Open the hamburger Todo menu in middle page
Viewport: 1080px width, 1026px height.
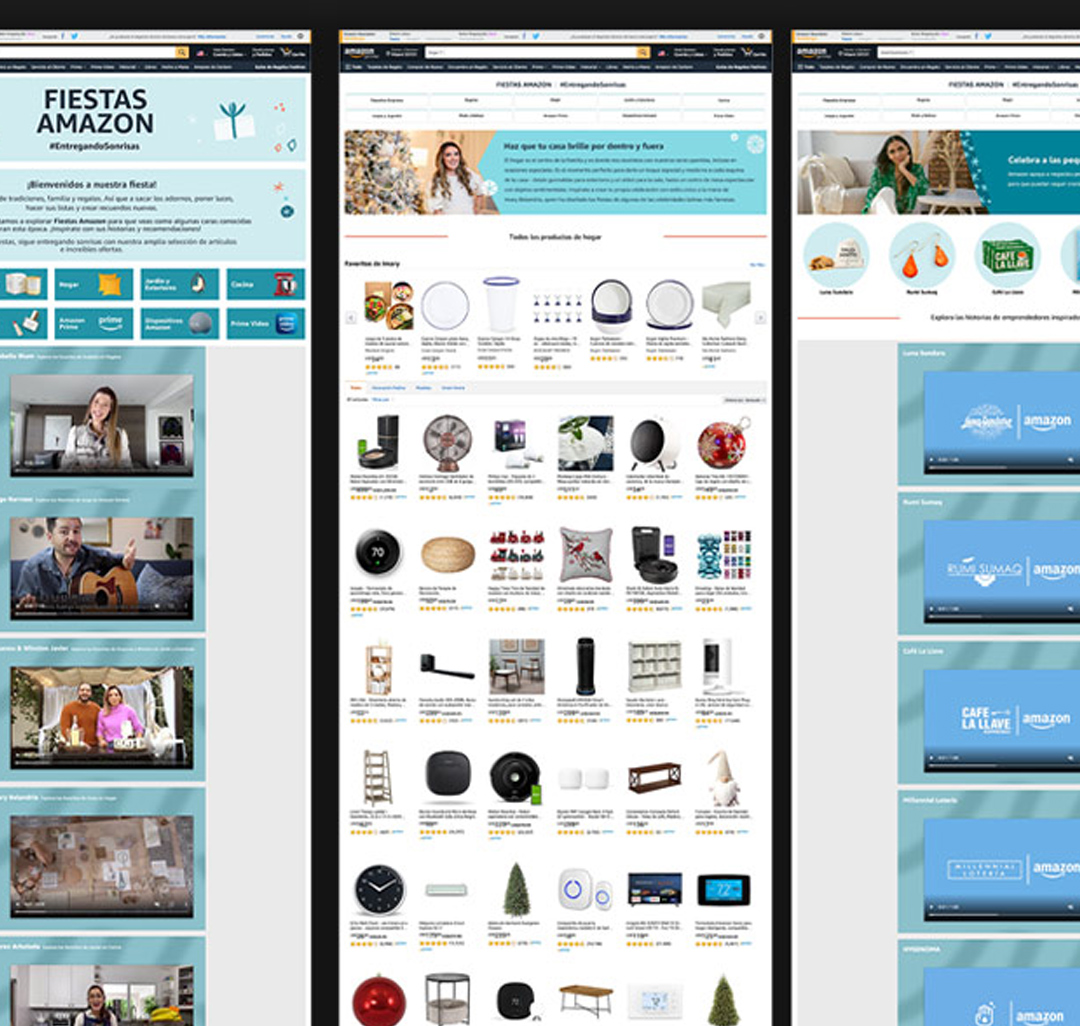coord(353,67)
